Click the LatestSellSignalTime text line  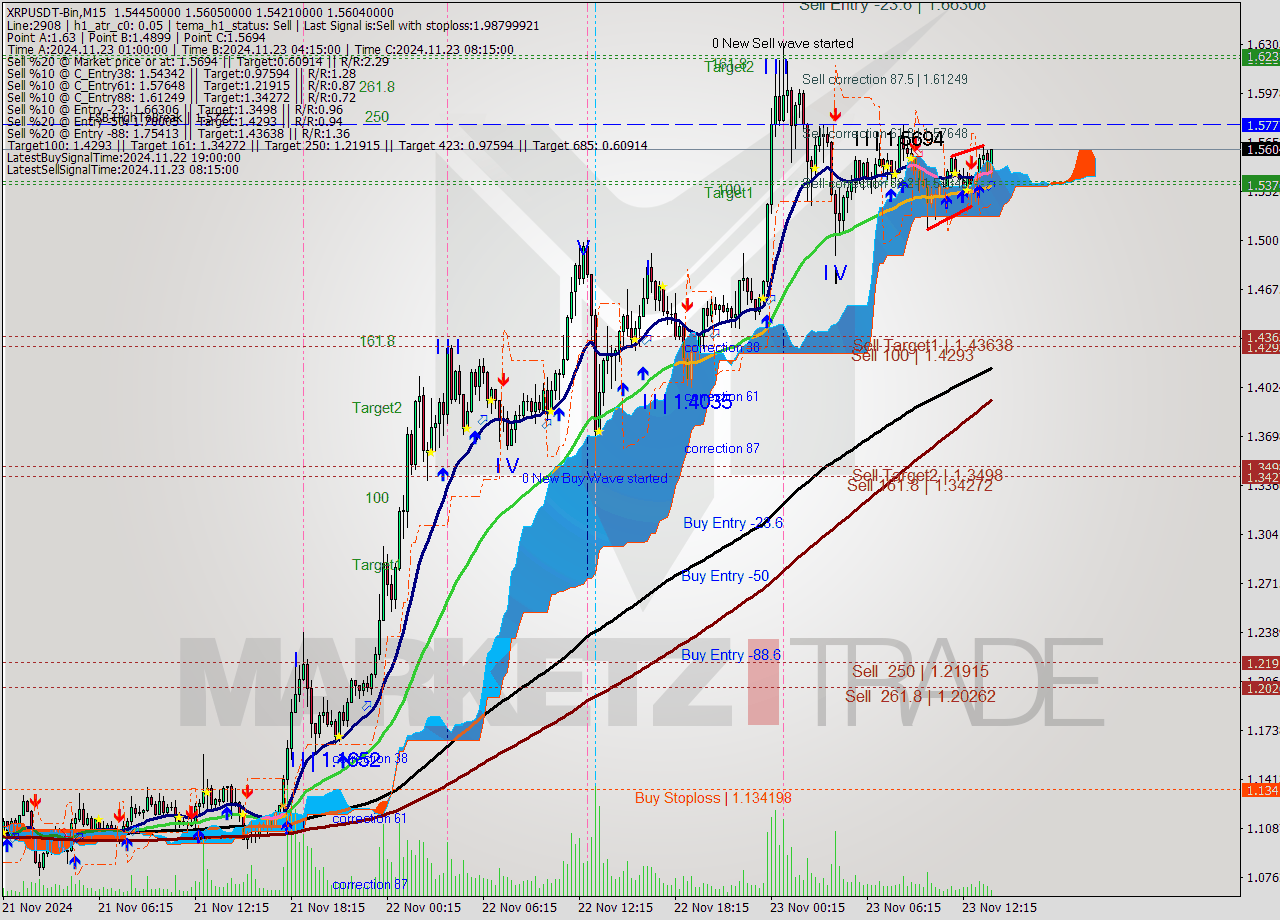(122, 169)
